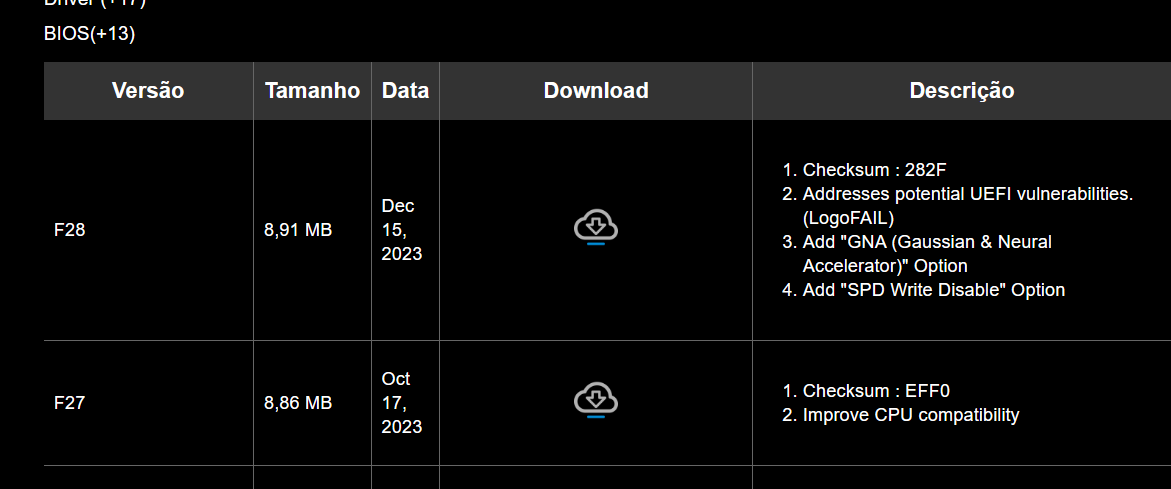Viewport: 1171px width, 489px height.
Task: Select the SPD Write Disable description line
Action: [934, 290]
